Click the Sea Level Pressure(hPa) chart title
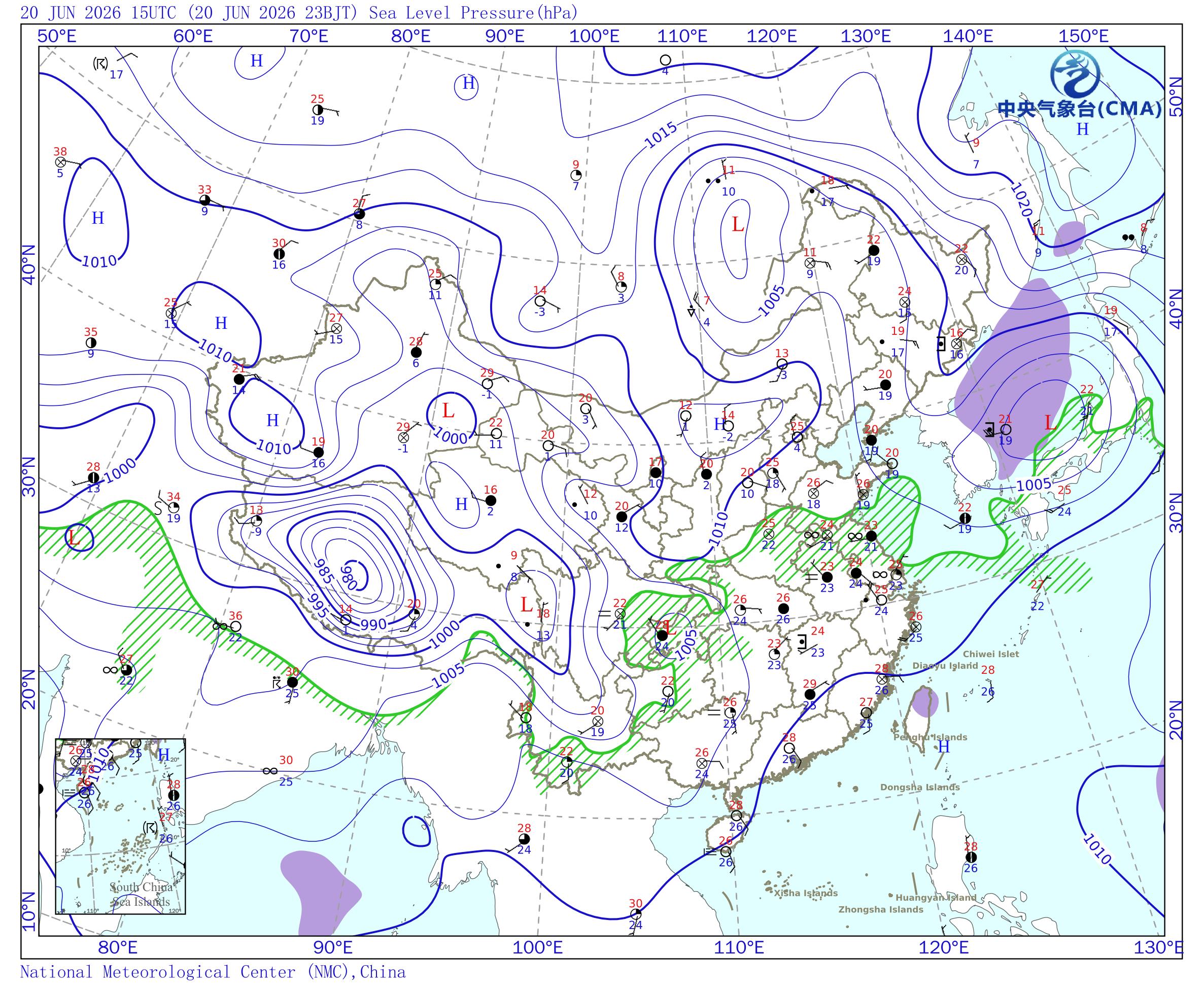 pyautogui.click(x=473, y=12)
